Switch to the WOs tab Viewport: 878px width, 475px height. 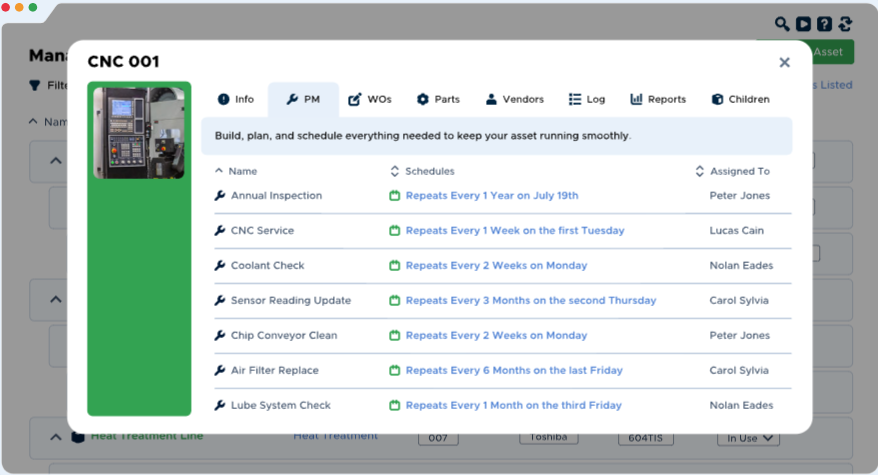tap(369, 100)
